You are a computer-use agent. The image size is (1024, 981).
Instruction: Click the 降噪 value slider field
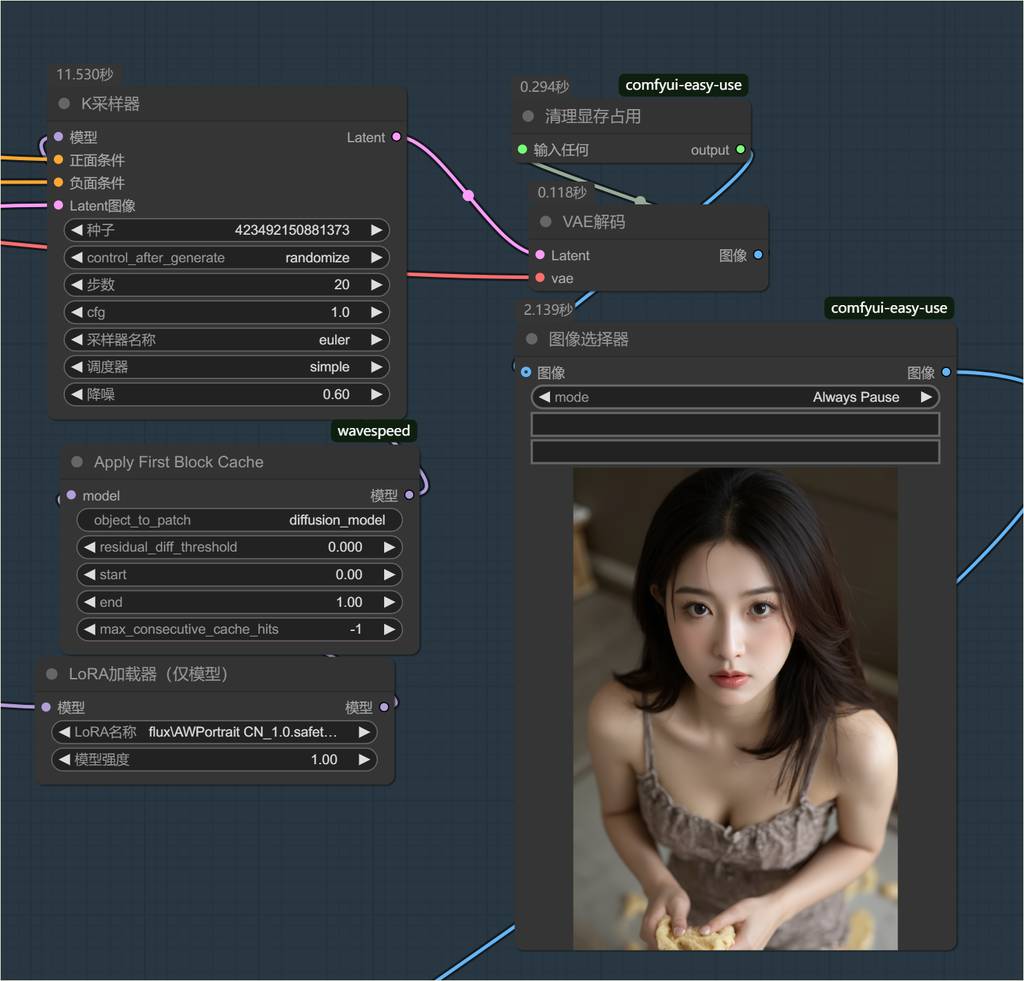(226, 395)
